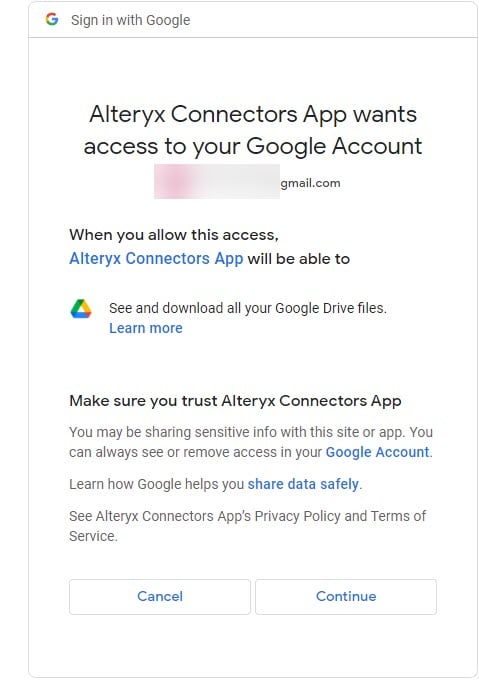Click the word Service in Terms of Service
The image size is (479, 681).
pyautogui.click(x=92, y=536)
